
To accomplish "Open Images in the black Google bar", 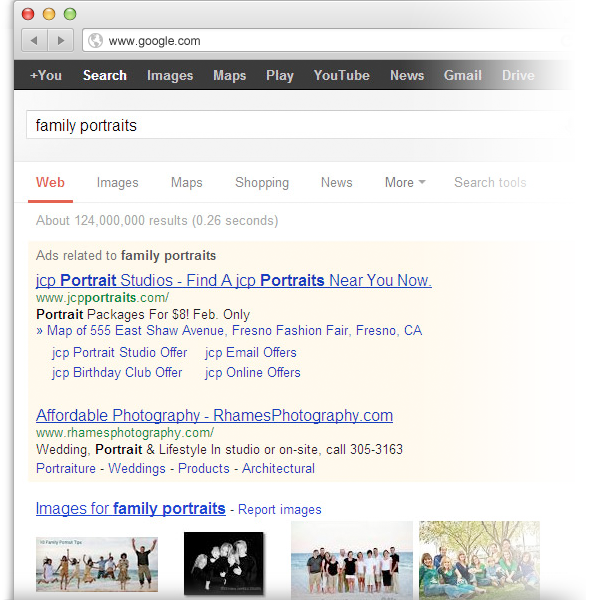I will pos(170,76).
